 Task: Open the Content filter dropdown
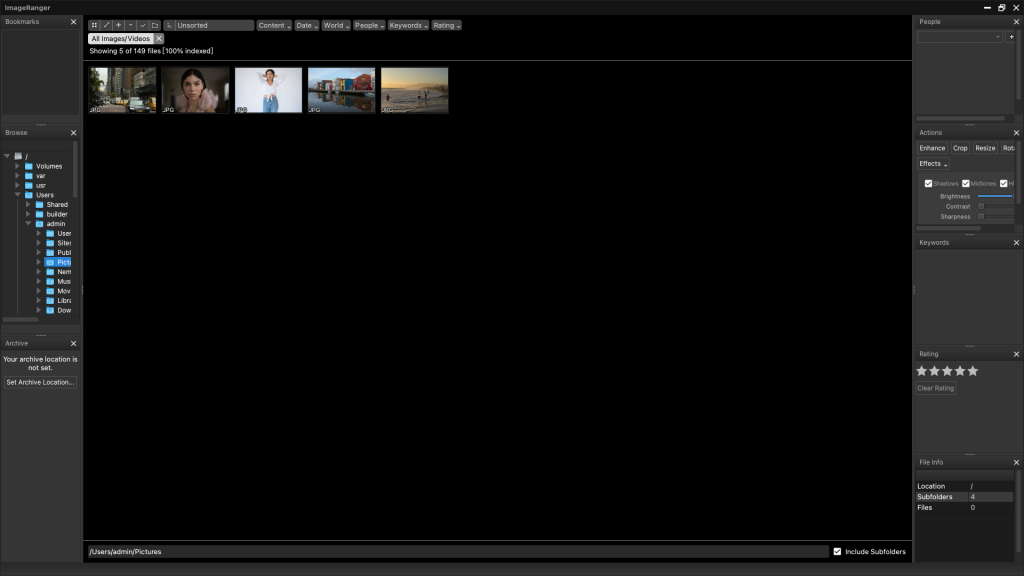point(274,25)
